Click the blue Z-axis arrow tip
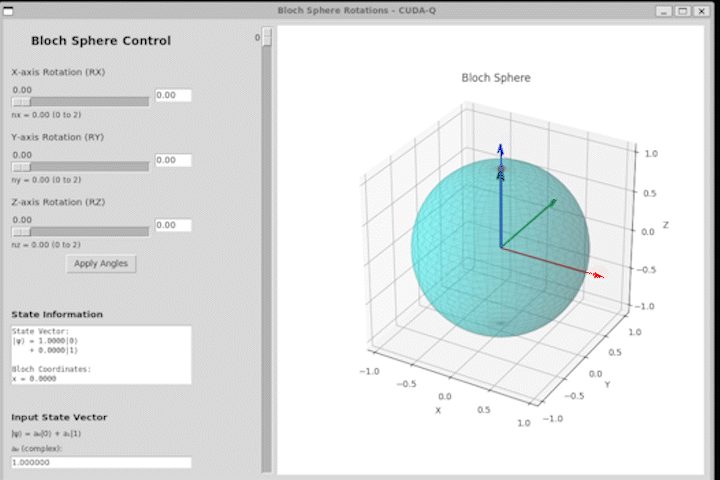This screenshot has width=720, height=480. [501, 149]
